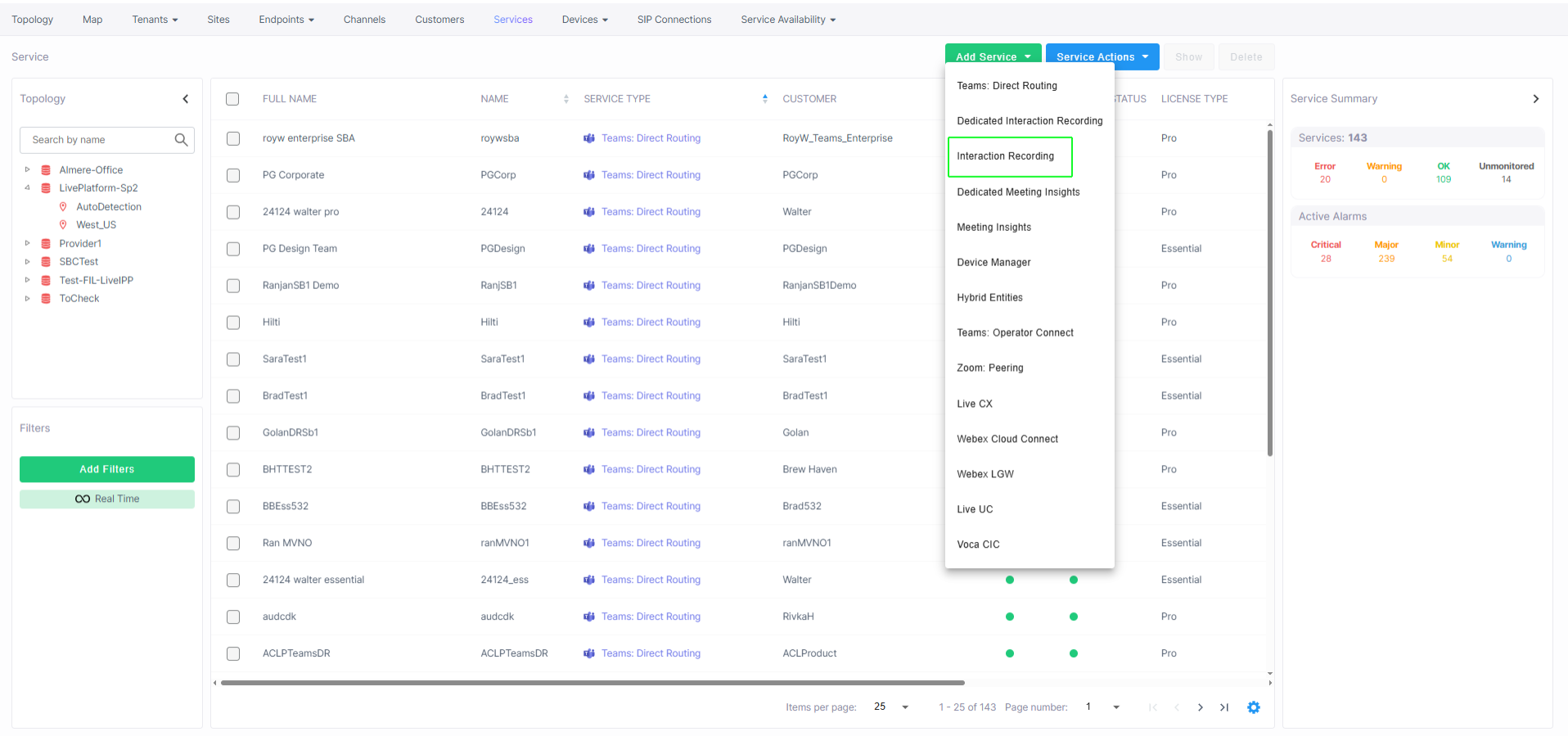Sort by SERVICE TYPE column arrows

[765, 99]
